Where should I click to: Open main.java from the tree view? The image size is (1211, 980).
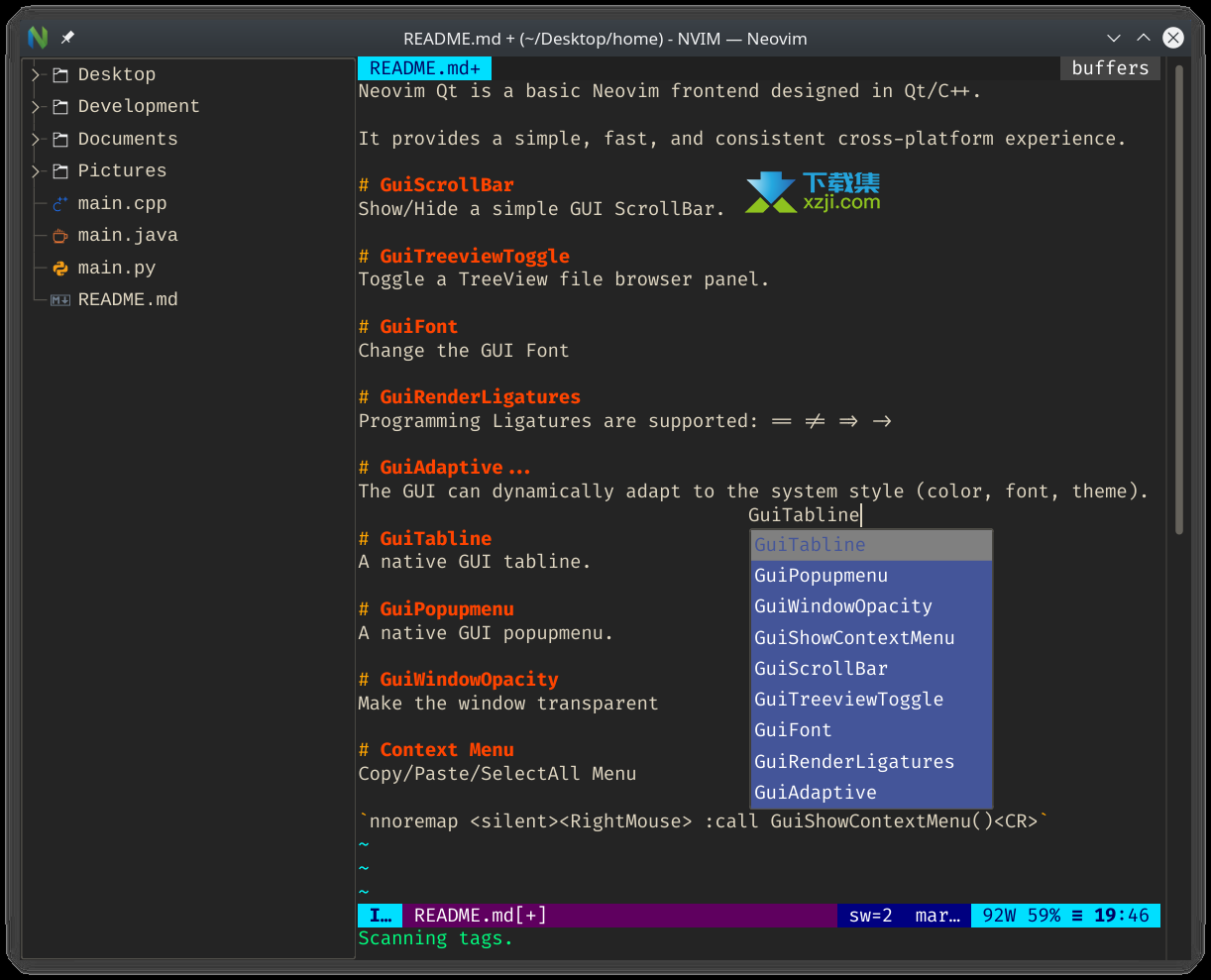click(128, 236)
